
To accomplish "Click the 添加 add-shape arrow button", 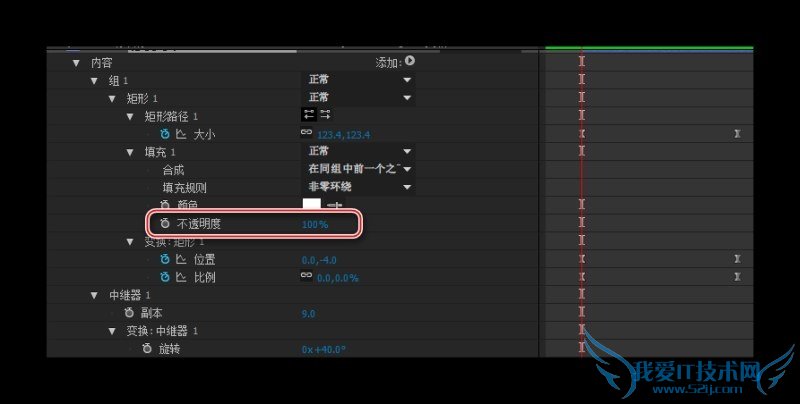I will pos(410,61).
